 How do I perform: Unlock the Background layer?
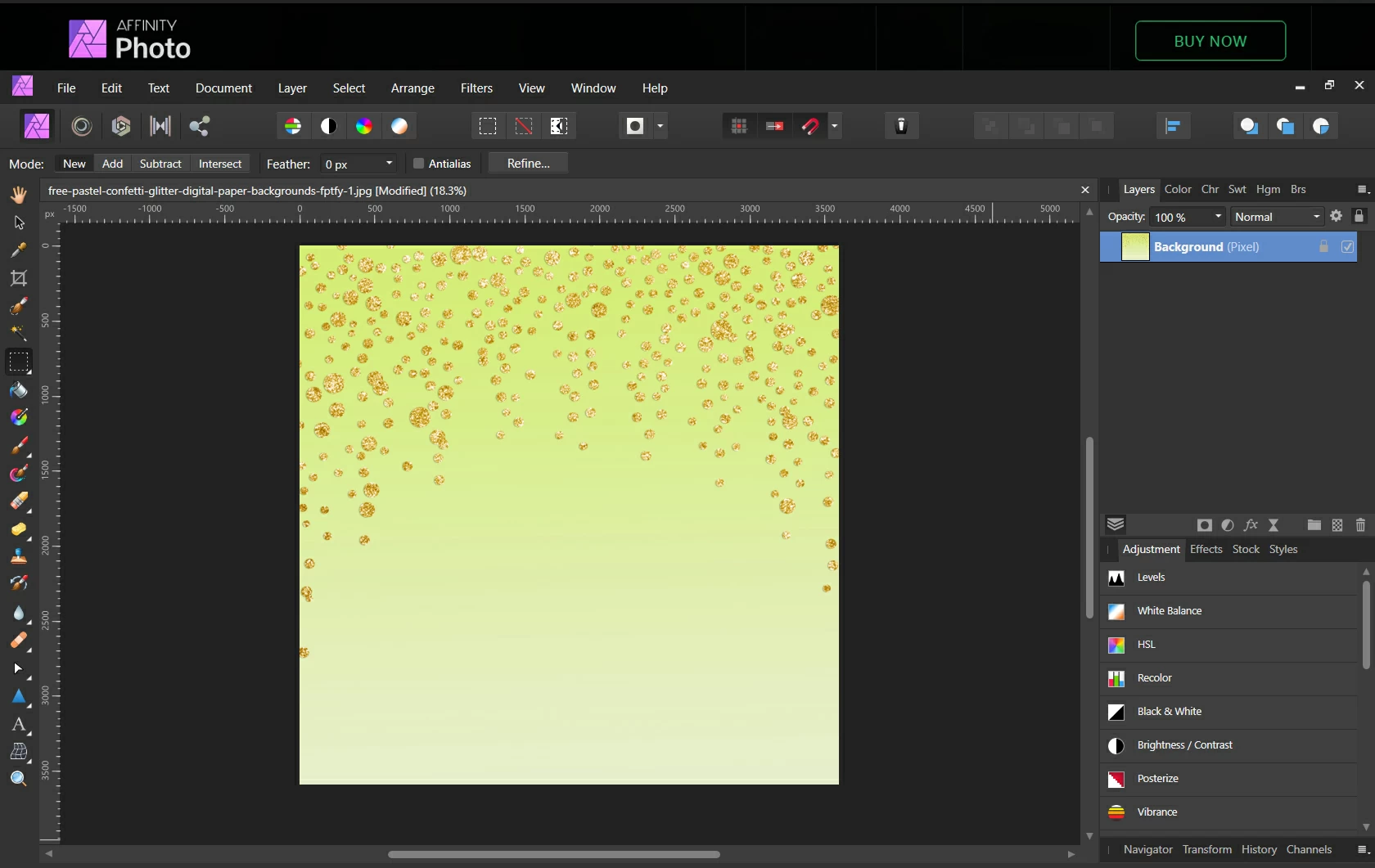[x=1323, y=247]
